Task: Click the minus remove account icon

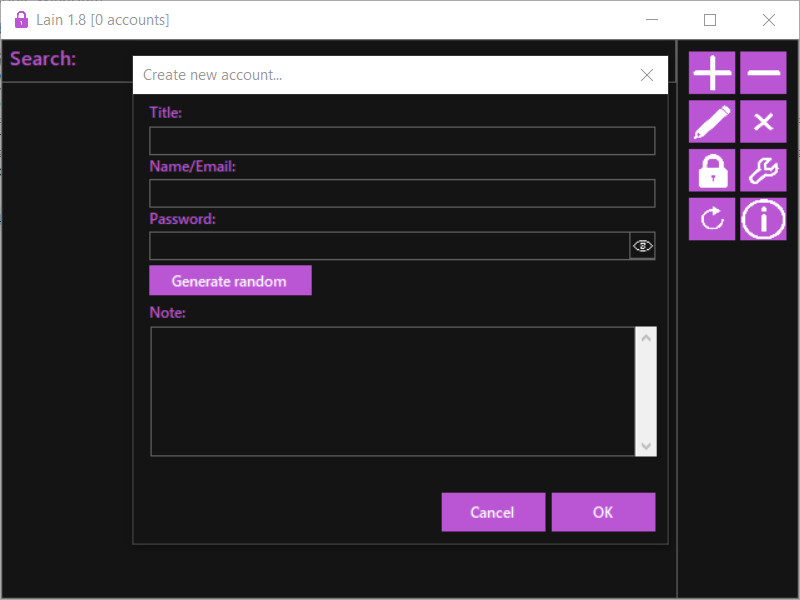Action: (x=763, y=72)
